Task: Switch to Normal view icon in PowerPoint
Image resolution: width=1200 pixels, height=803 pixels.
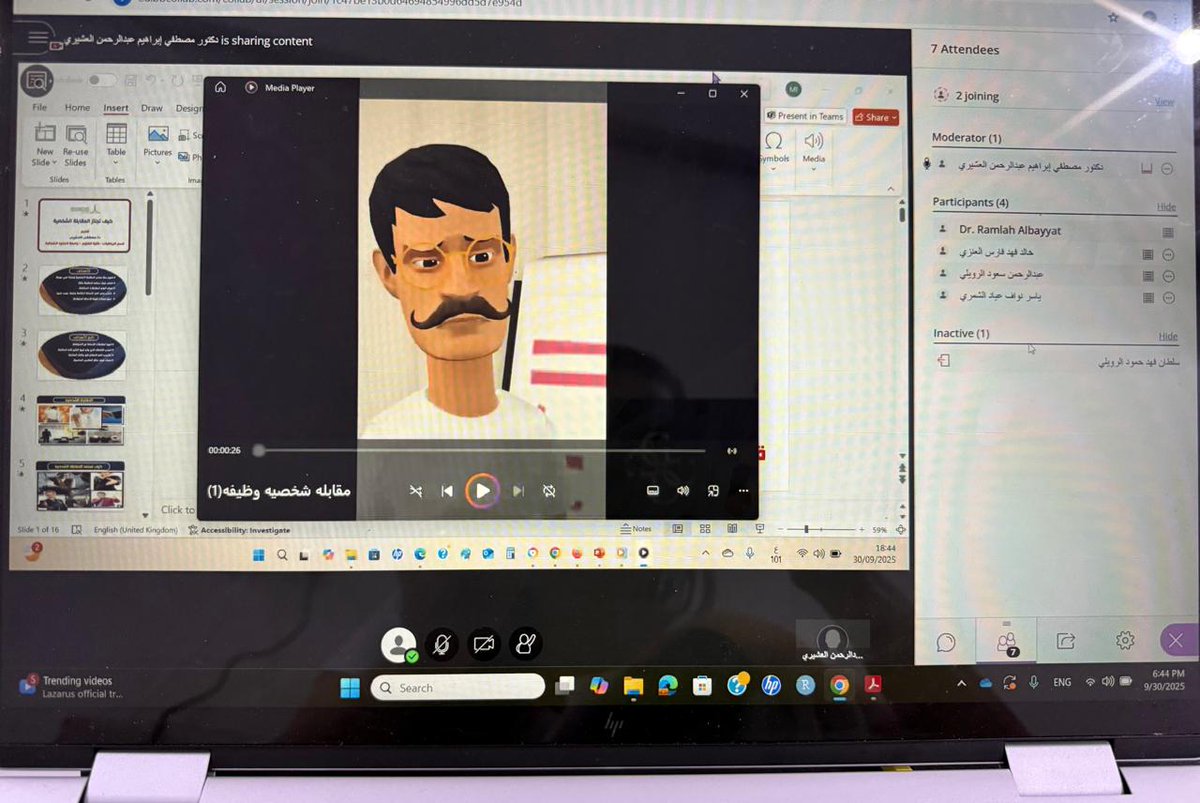Action: point(678,529)
